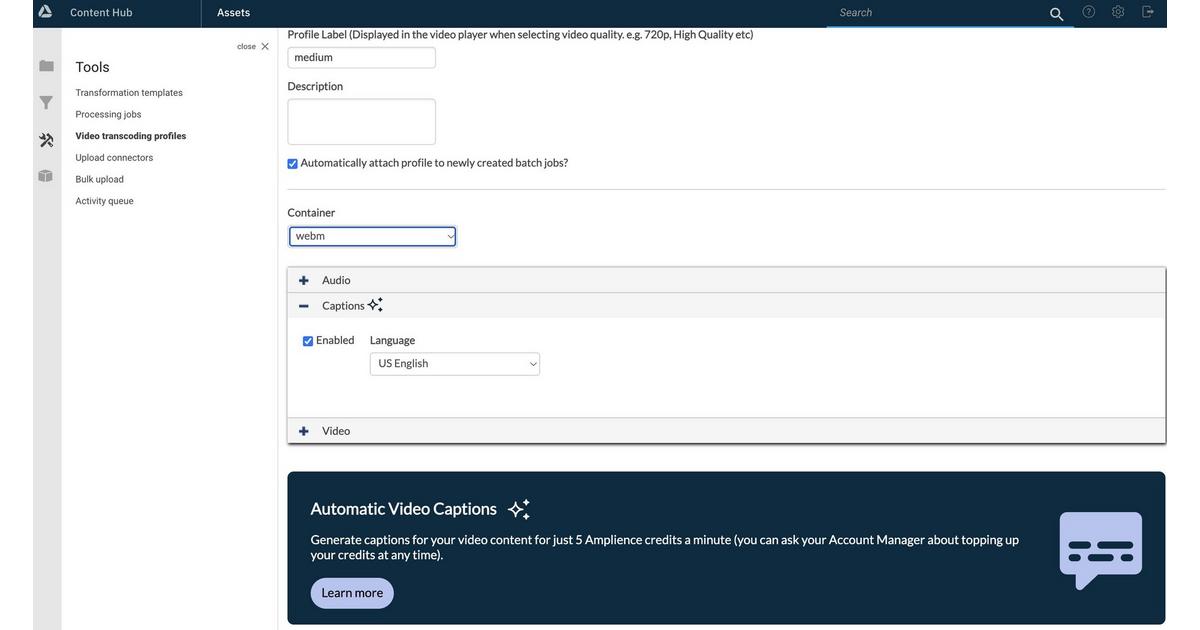Uncheck the captions Enabled checkbox
This screenshot has height=630, width=1200.
point(308,341)
